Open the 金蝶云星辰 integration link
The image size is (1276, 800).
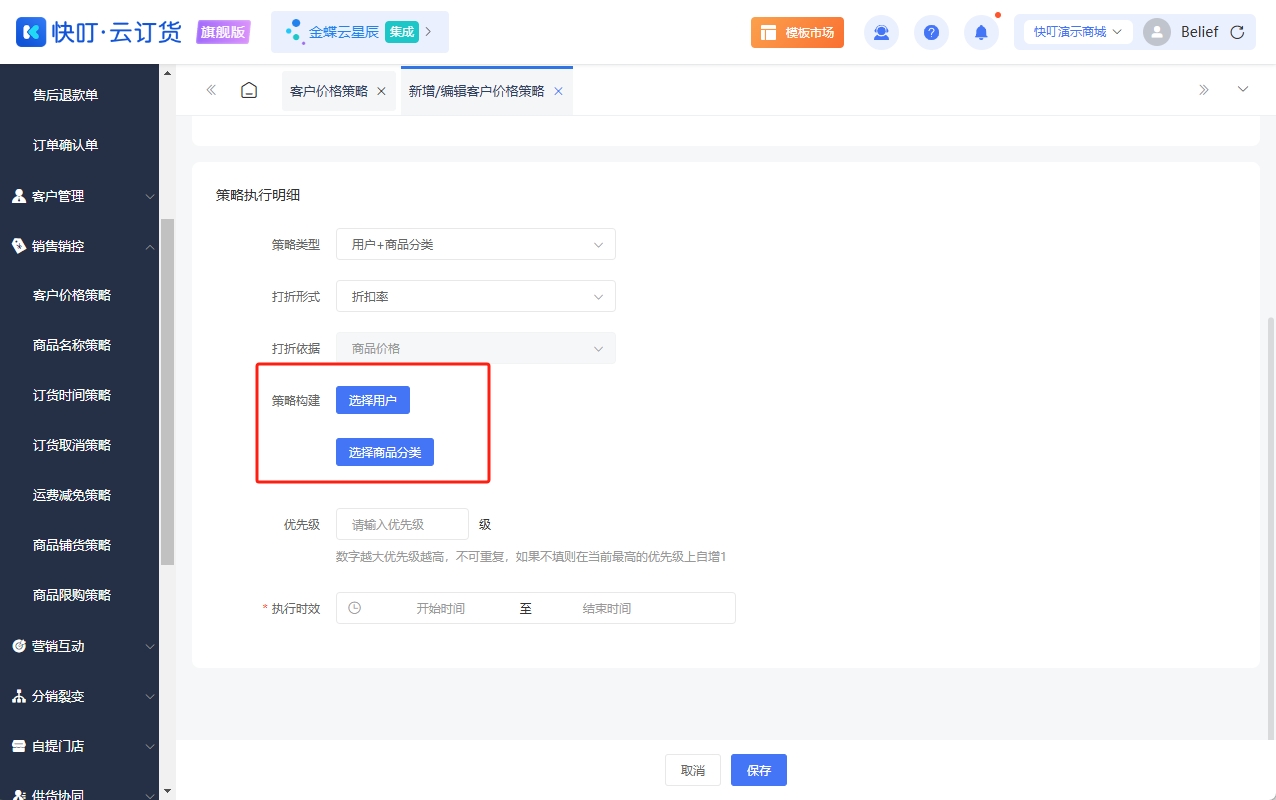(360, 32)
